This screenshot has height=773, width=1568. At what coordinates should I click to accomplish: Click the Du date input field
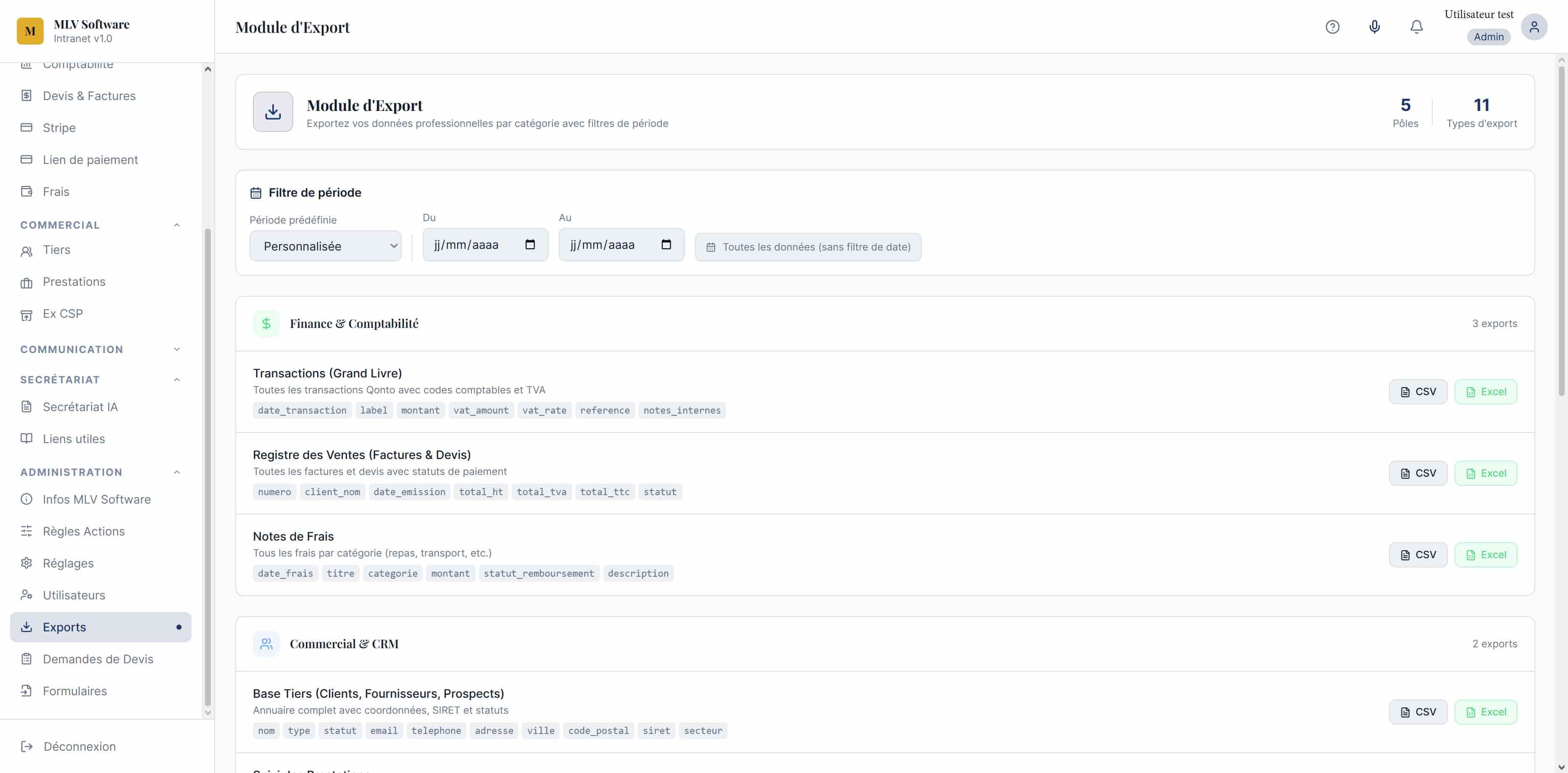pyautogui.click(x=485, y=245)
